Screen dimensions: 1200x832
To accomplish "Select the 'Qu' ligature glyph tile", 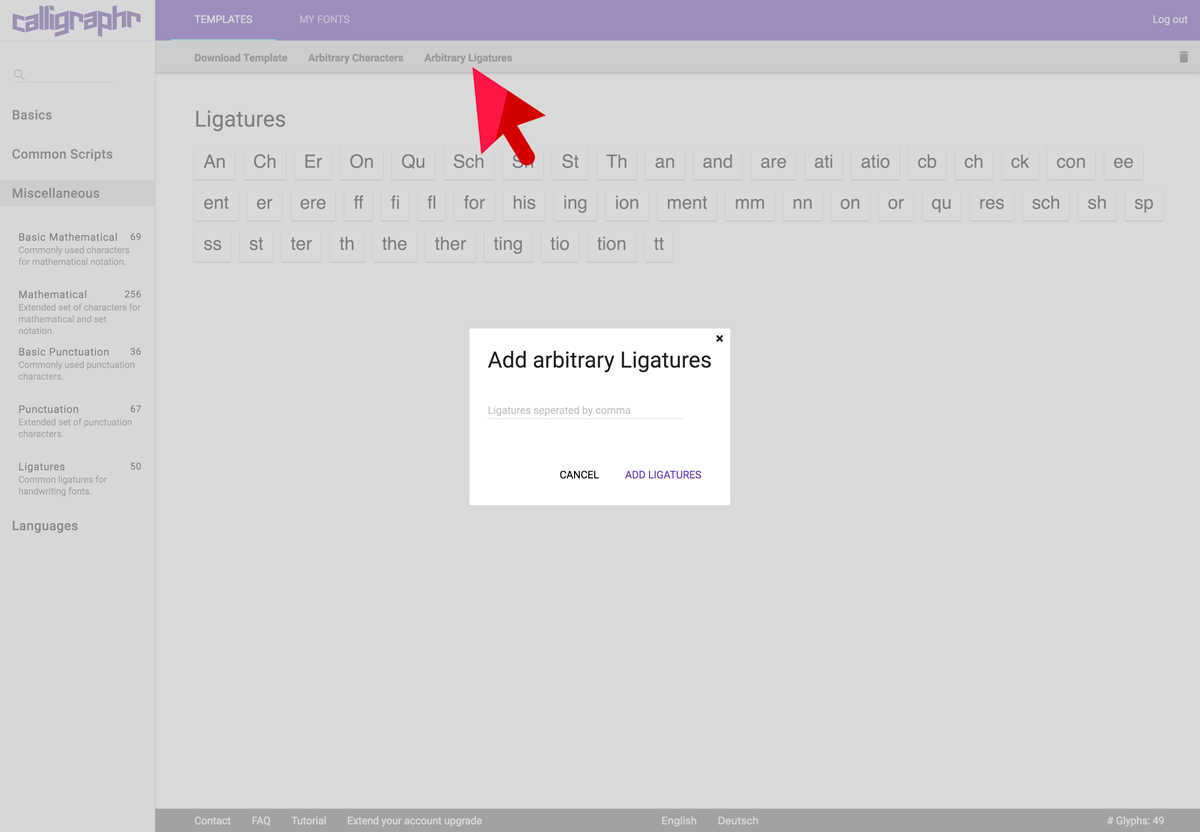I will pos(413,162).
